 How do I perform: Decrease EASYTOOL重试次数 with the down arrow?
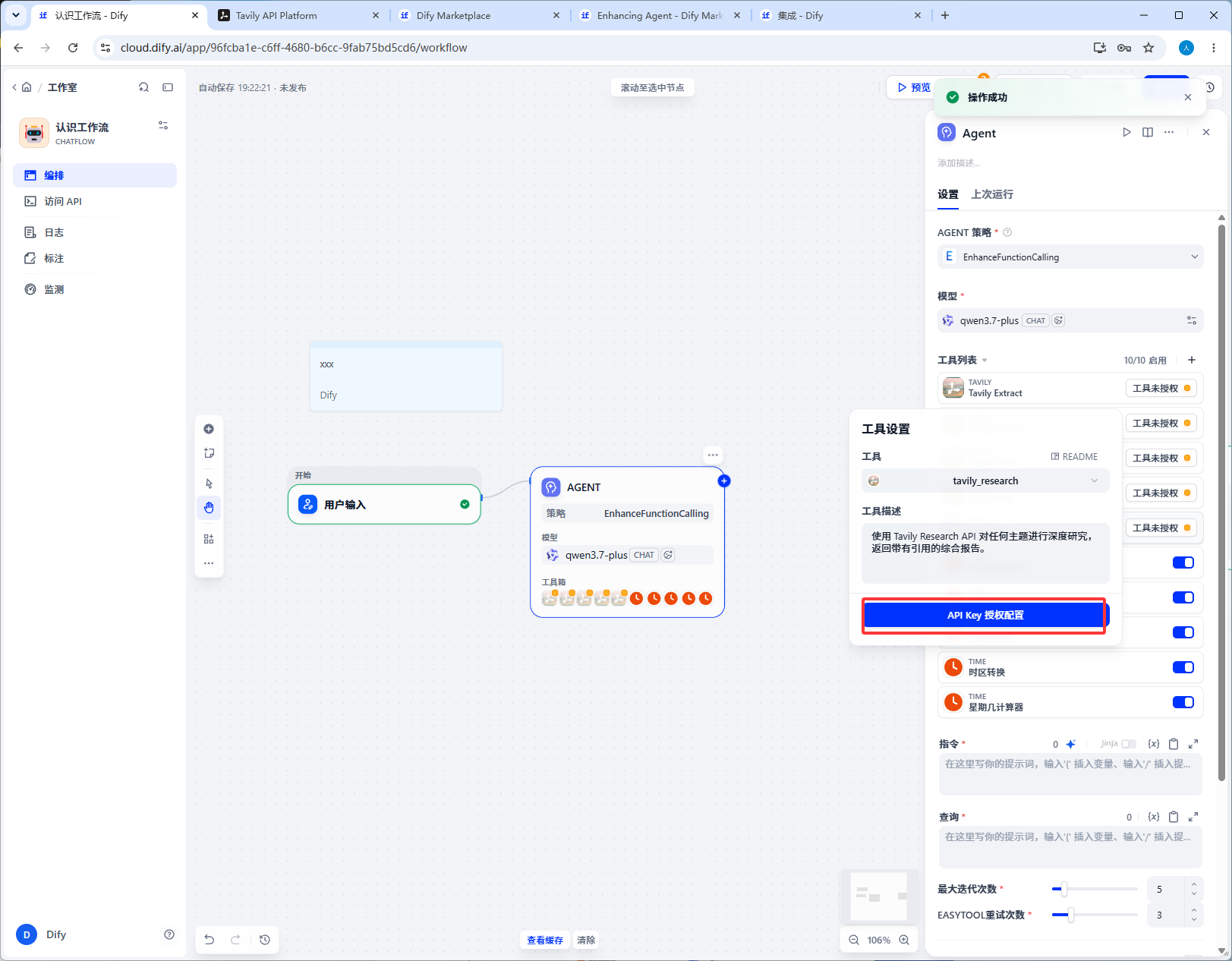coord(1194,920)
